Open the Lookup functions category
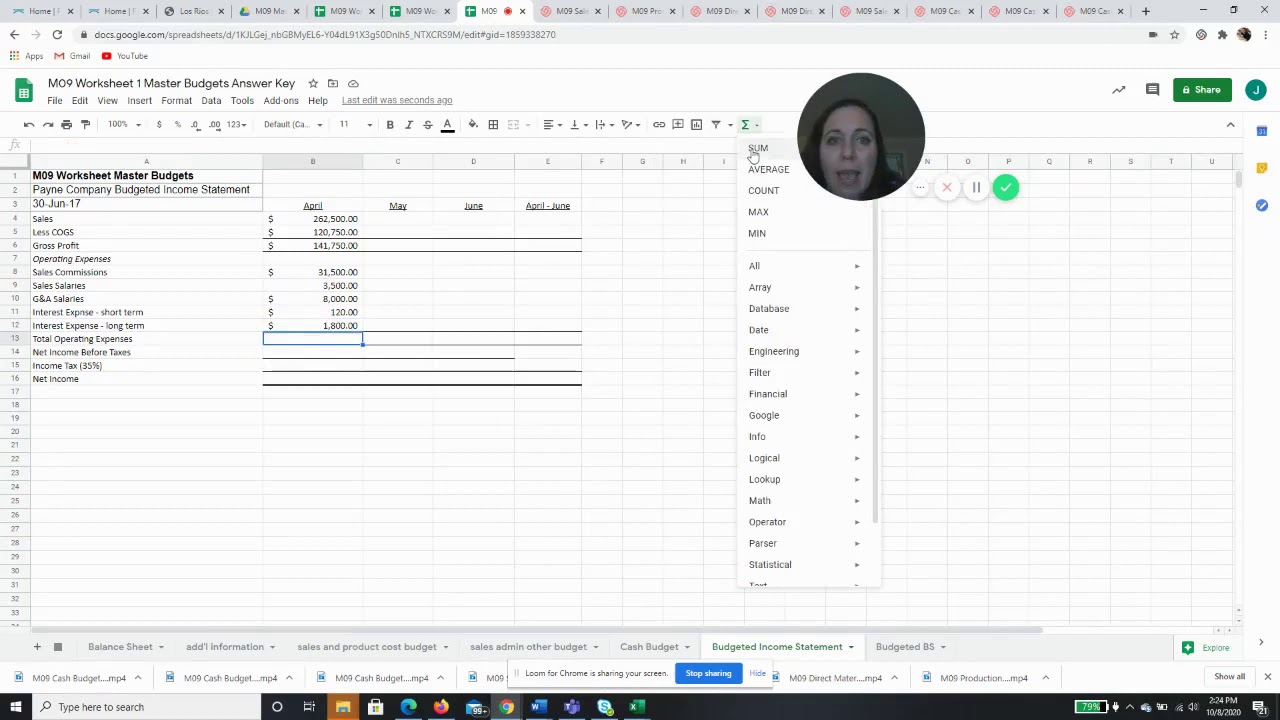 coord(804,479)
